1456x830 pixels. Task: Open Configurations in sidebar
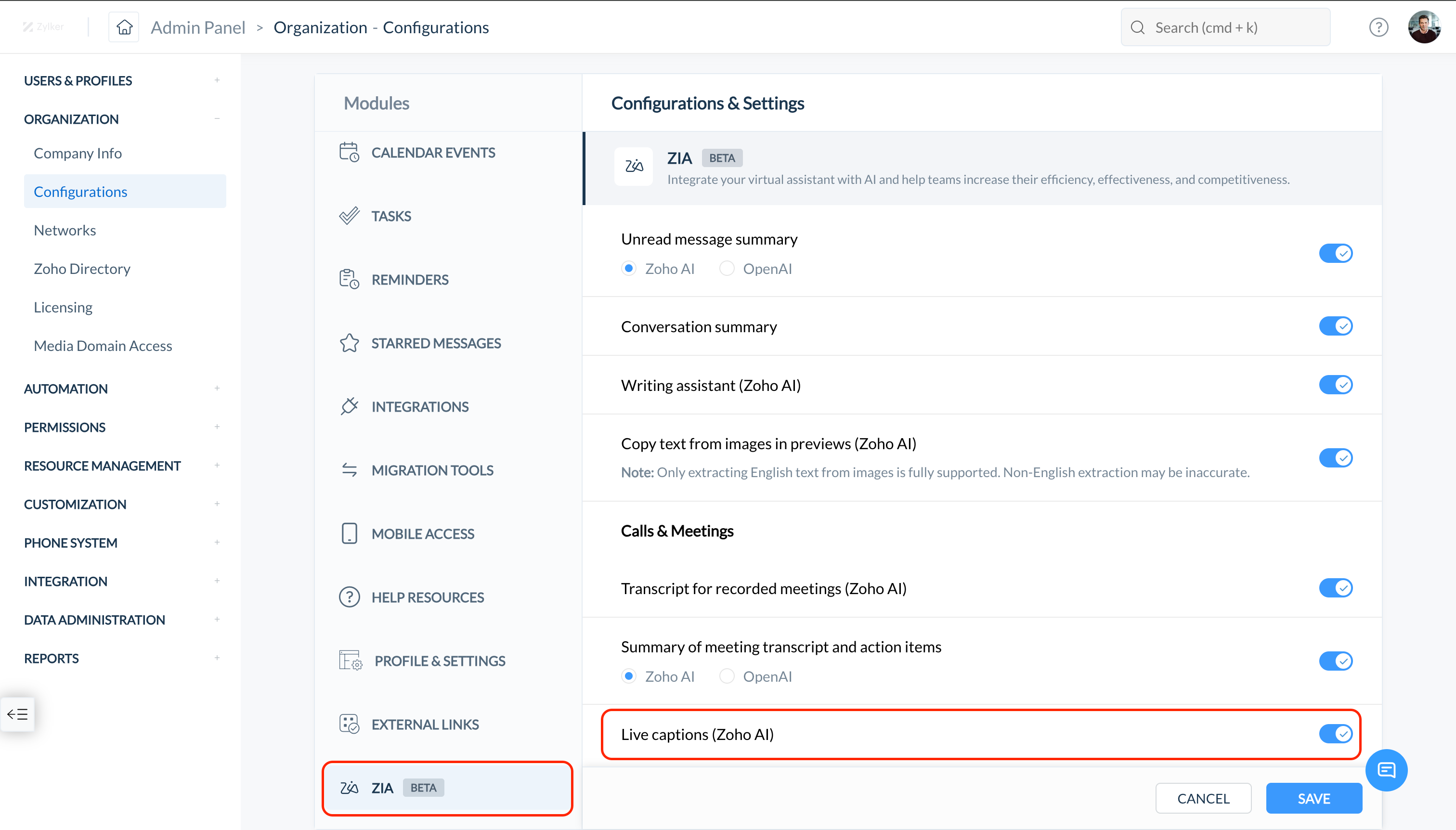coord(125,192)
